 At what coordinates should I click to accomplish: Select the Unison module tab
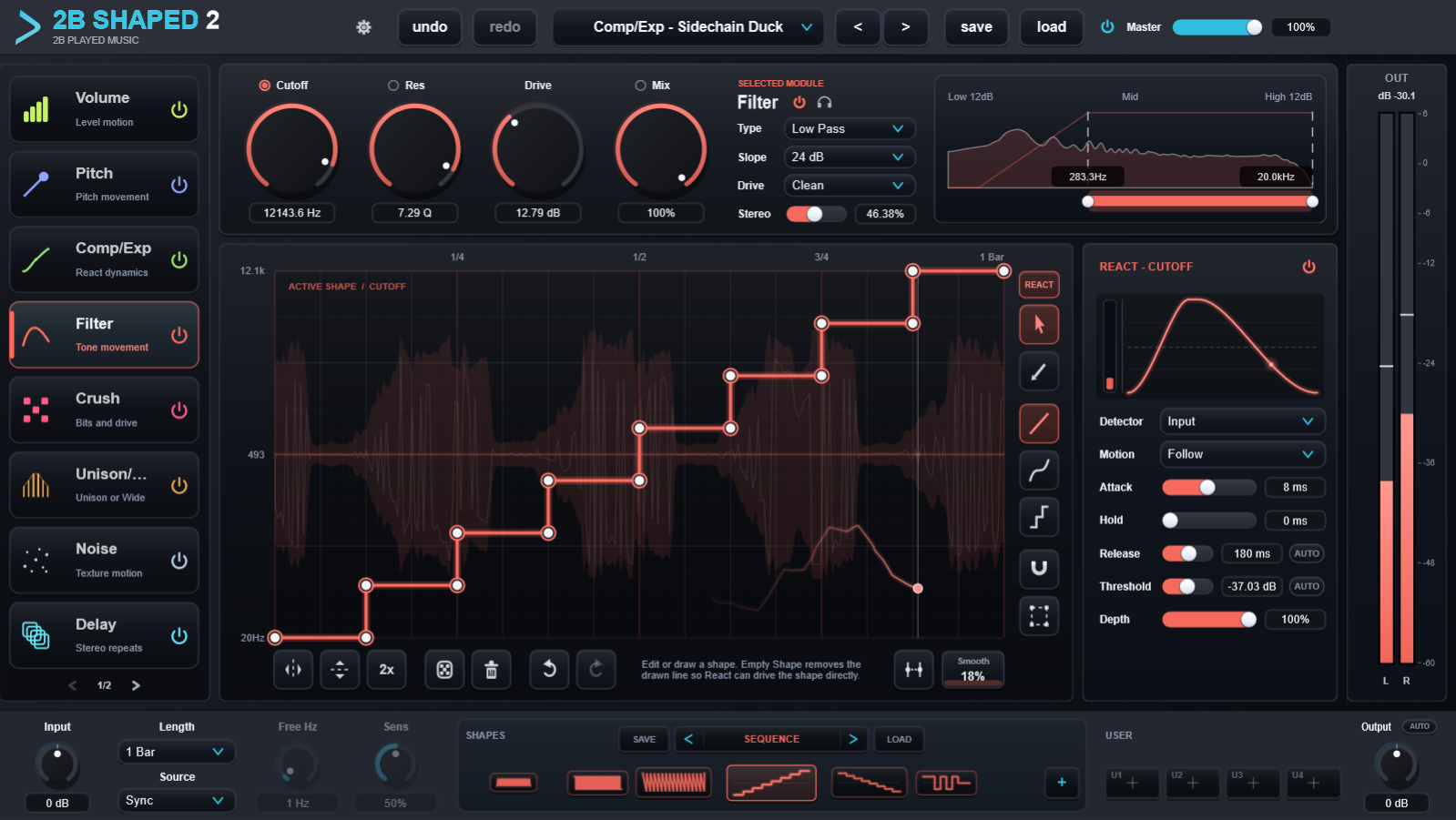point(104,485)
